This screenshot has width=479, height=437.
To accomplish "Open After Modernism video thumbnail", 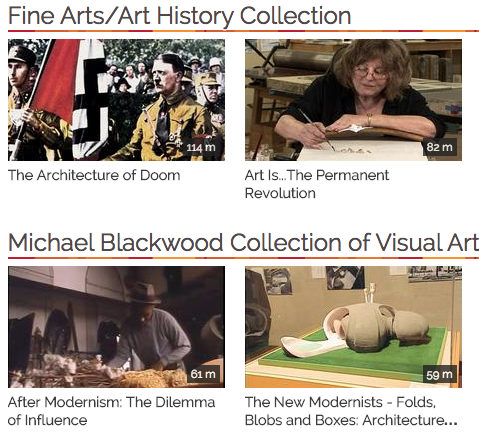I will tap(116, 327).
